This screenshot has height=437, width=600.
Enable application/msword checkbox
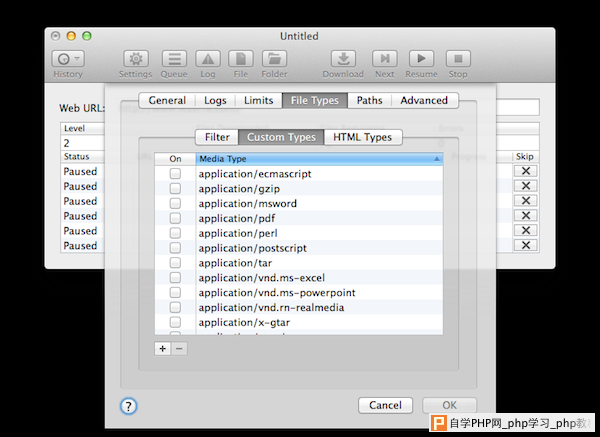click(175, 204)
